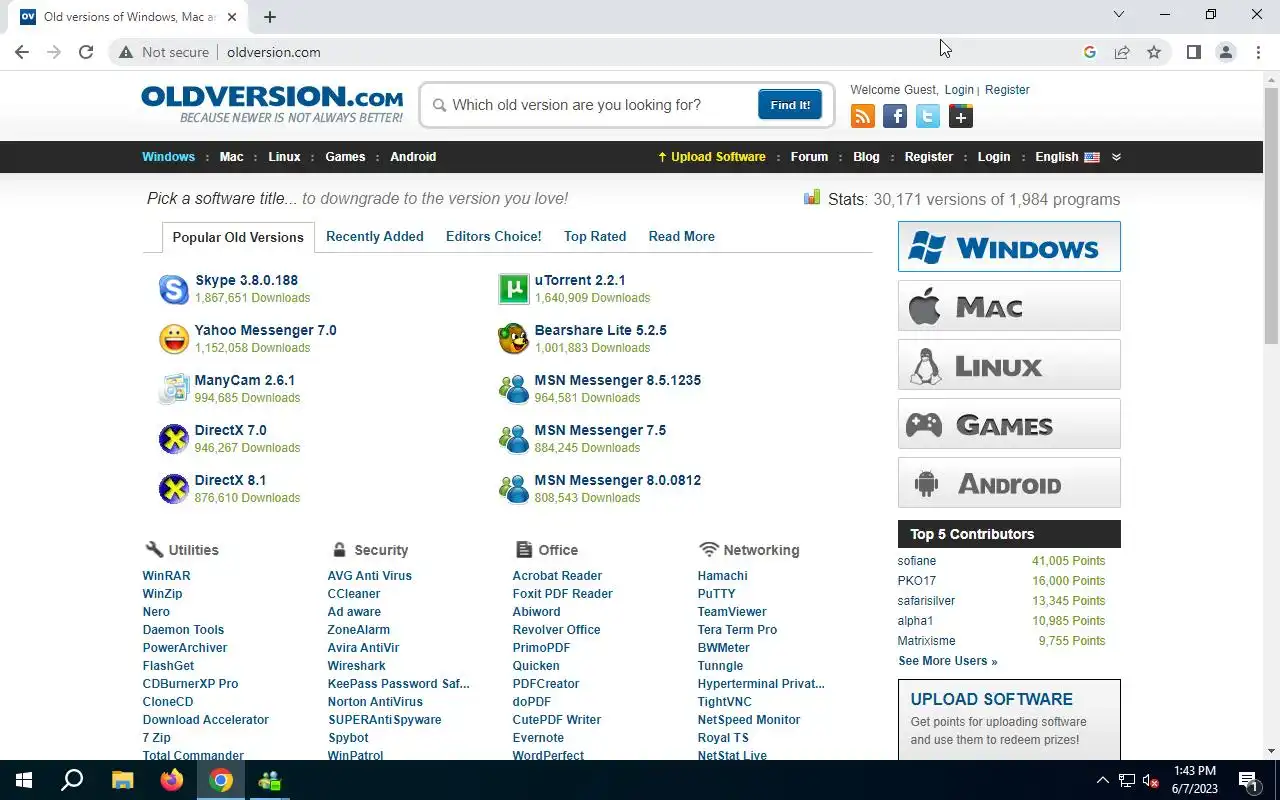This screenshot has width=1280, height=800.
Task: Click the Google icon in address bar
Action: [1090, 52]
